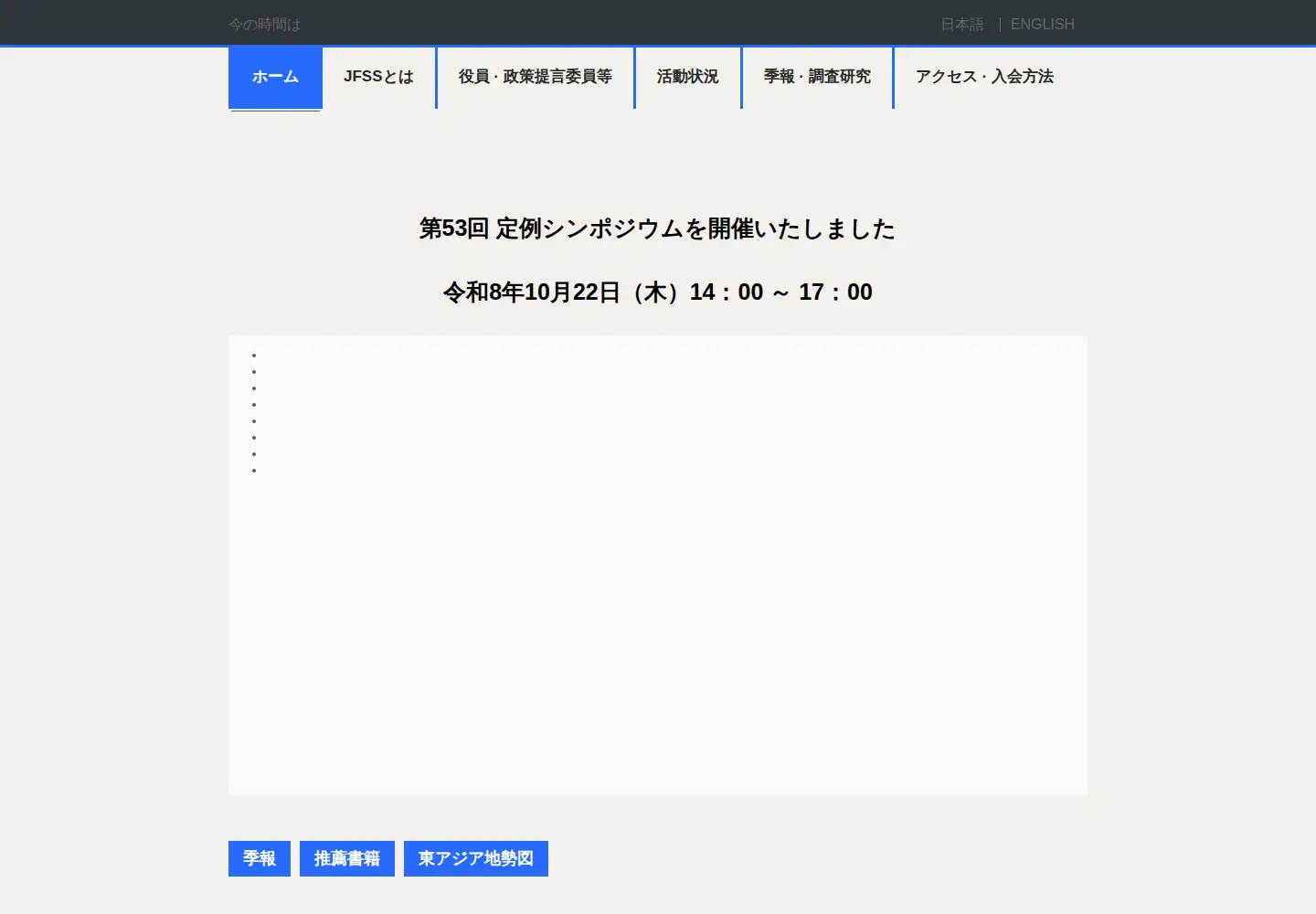Switch the site language to ENGLISH
Screen dimensions: 1316x914
(x=1043, y=25)
